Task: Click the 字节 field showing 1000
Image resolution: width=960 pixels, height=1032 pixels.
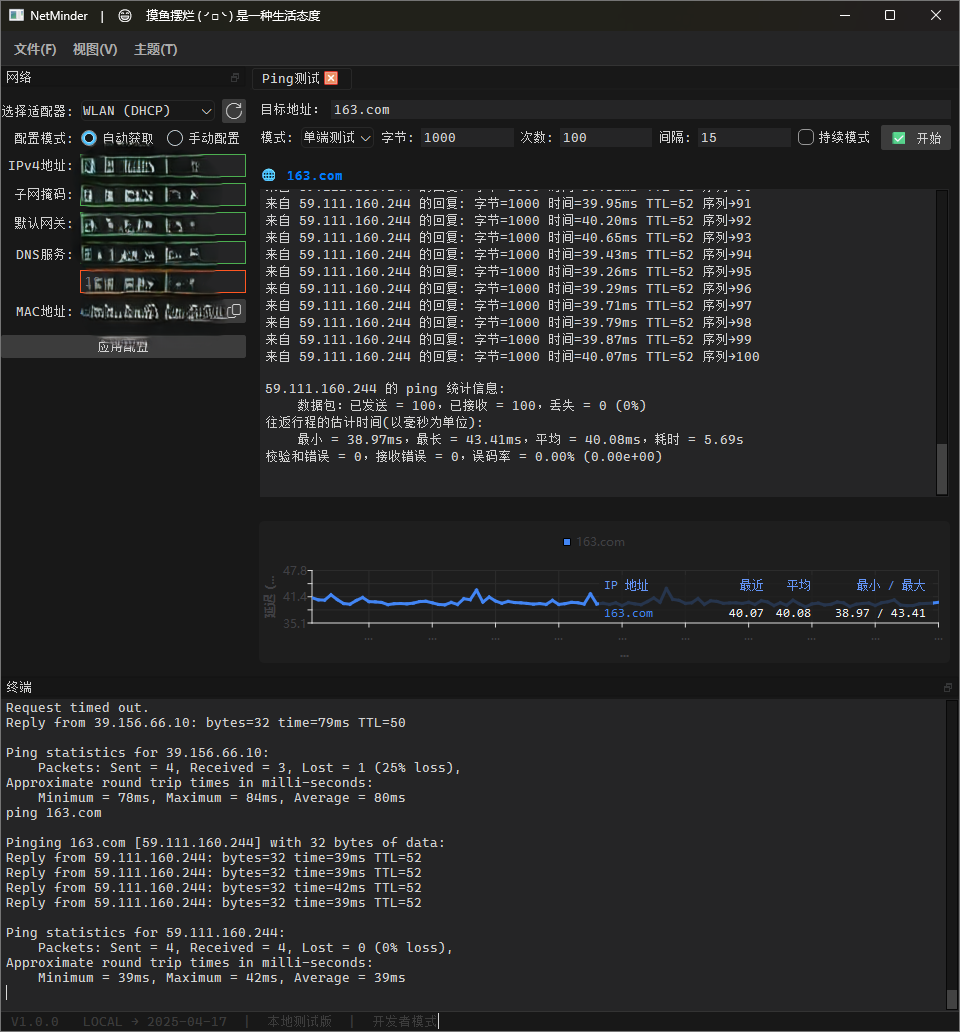Action: (x=467, y=138)
